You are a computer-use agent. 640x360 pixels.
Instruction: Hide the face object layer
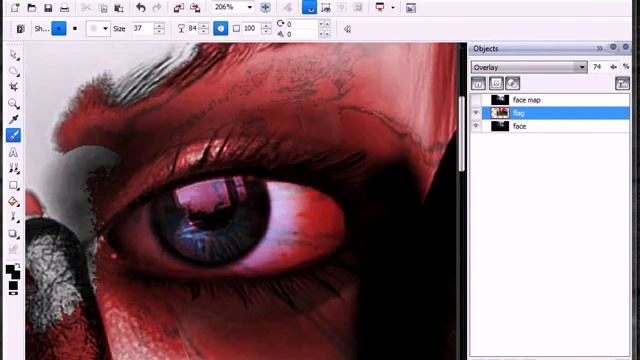click(x=476, y=126)
